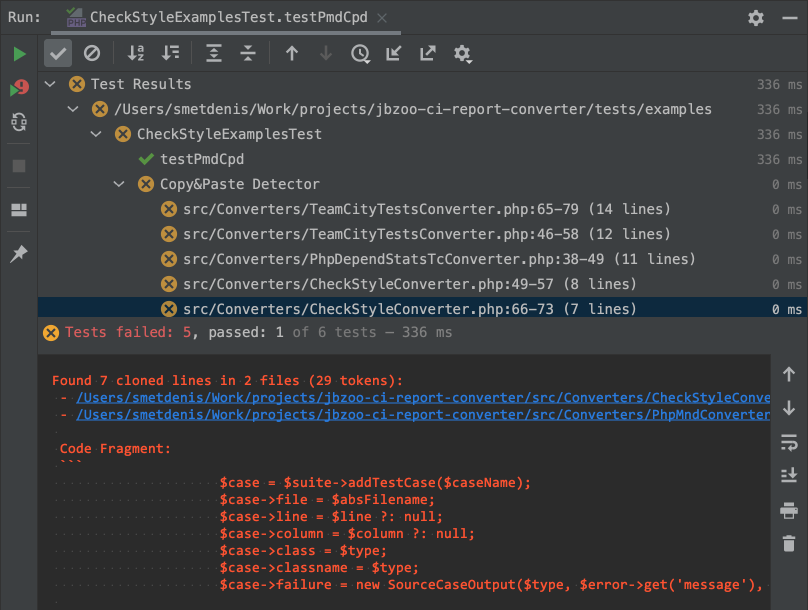Sort tests alphabetically
Viewport: 808px width, 610px height.
pos(136,53)
